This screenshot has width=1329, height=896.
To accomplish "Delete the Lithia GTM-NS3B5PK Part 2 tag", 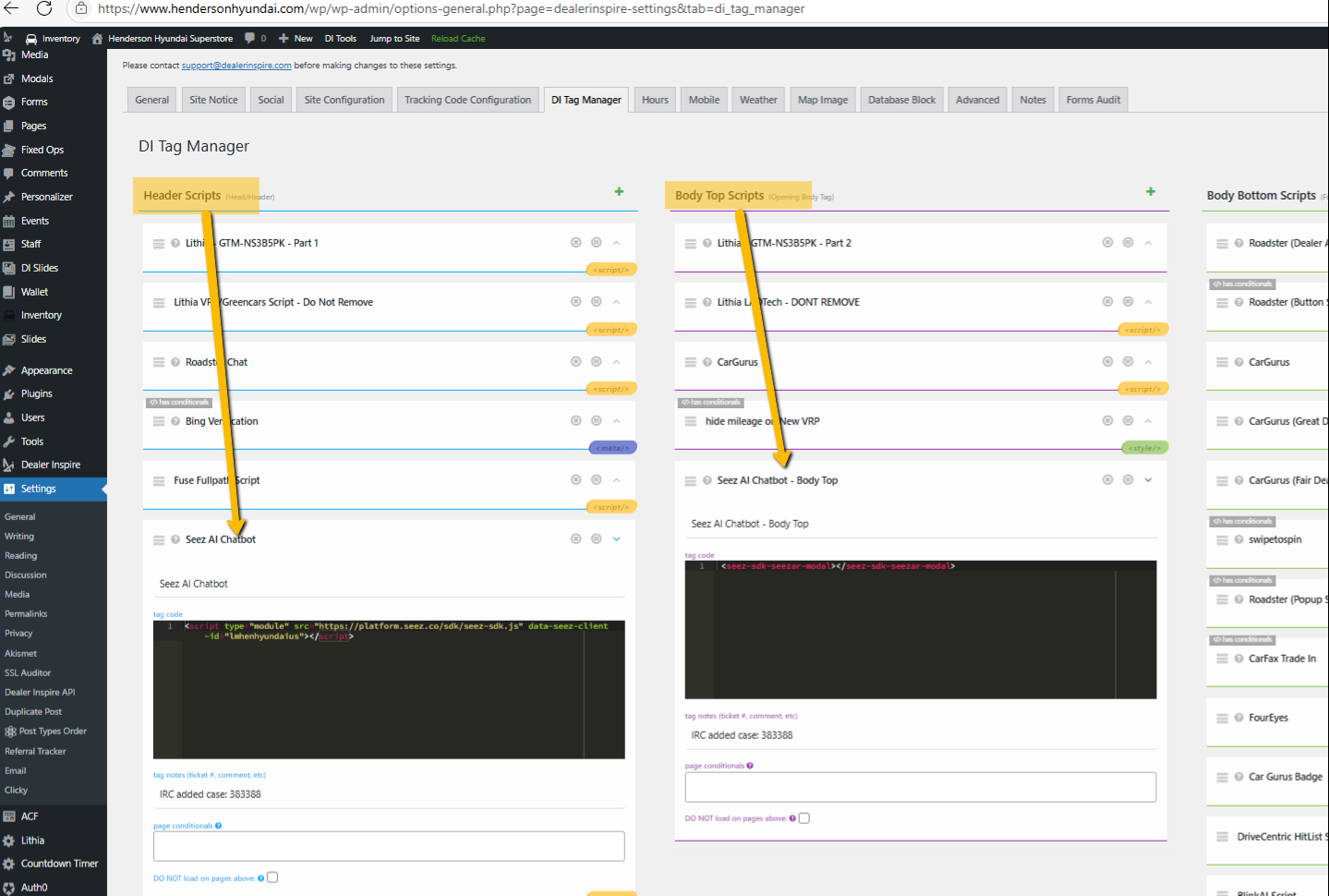I will (x=1107, y=243).
